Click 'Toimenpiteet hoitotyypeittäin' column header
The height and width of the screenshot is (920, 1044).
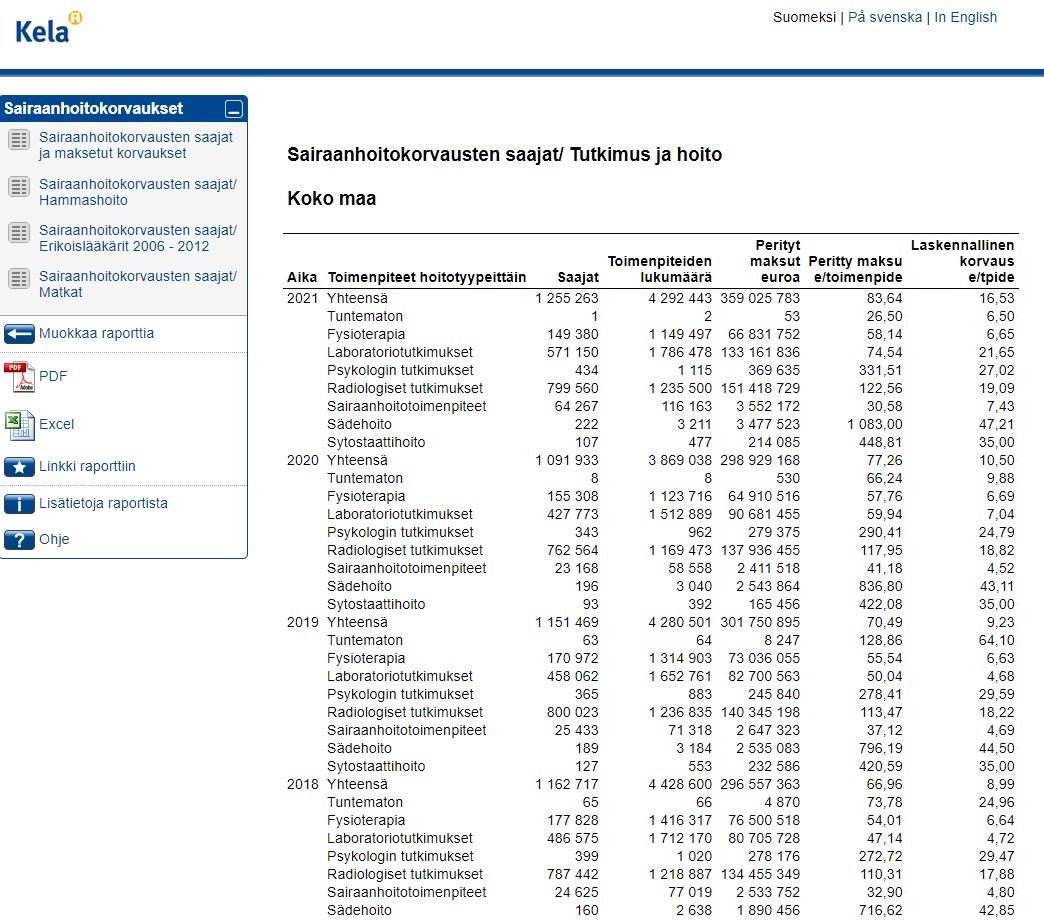pos(427,278)
